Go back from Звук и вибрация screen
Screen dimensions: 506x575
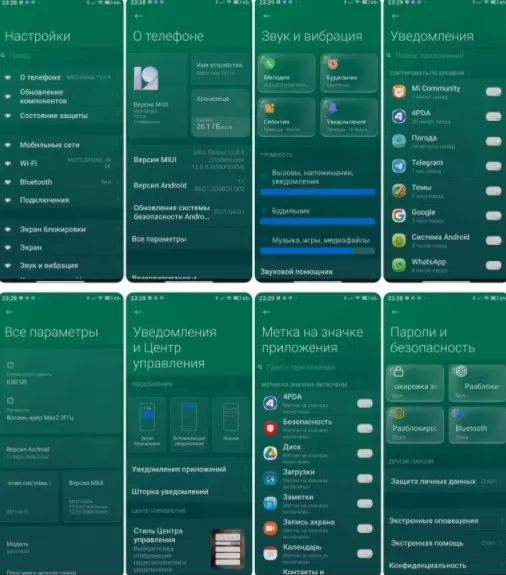click(267, 16)
